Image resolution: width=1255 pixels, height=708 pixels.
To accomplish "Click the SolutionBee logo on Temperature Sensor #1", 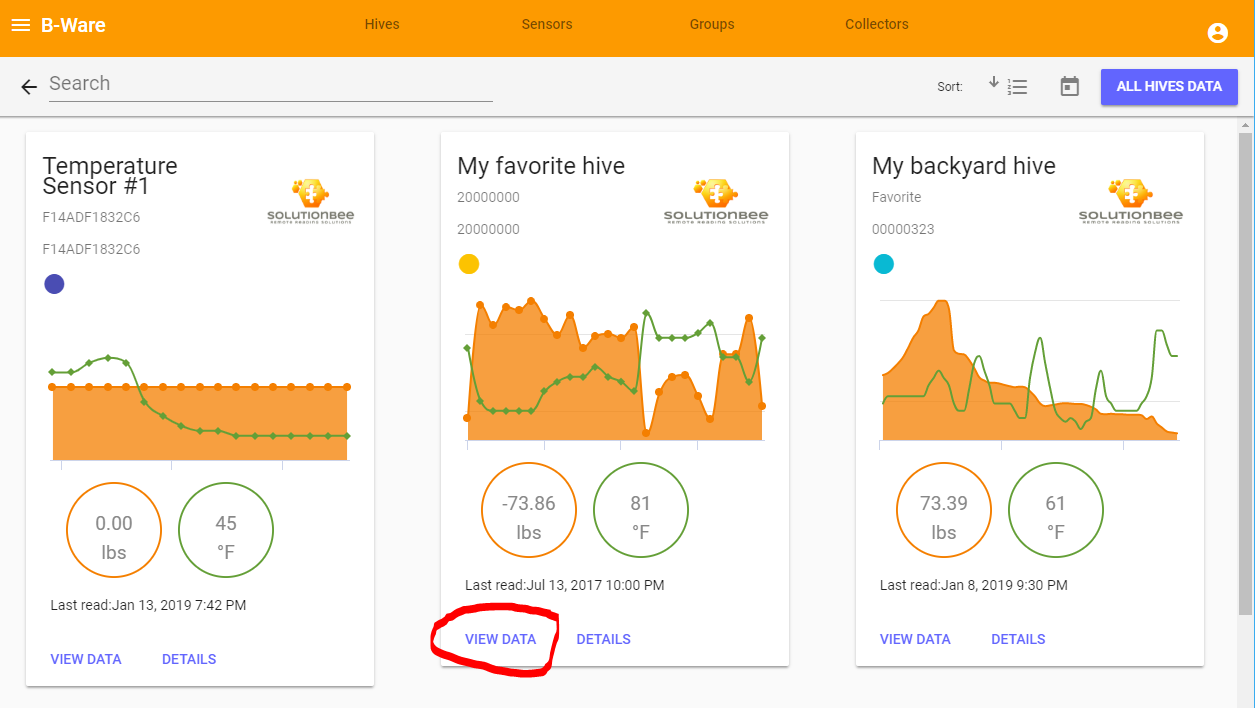I will coord(310,201).
